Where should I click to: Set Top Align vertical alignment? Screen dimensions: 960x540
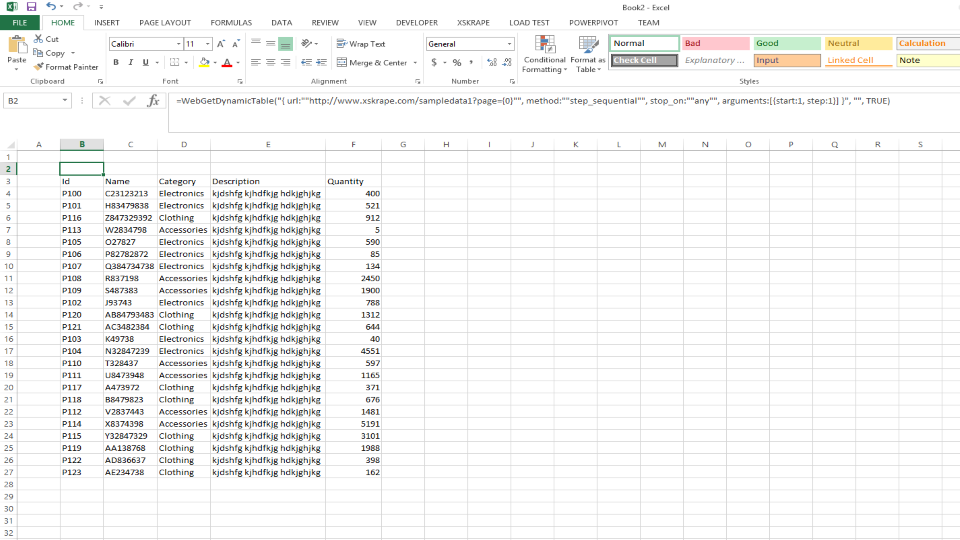pyautogui.click(x=256, y=43)
